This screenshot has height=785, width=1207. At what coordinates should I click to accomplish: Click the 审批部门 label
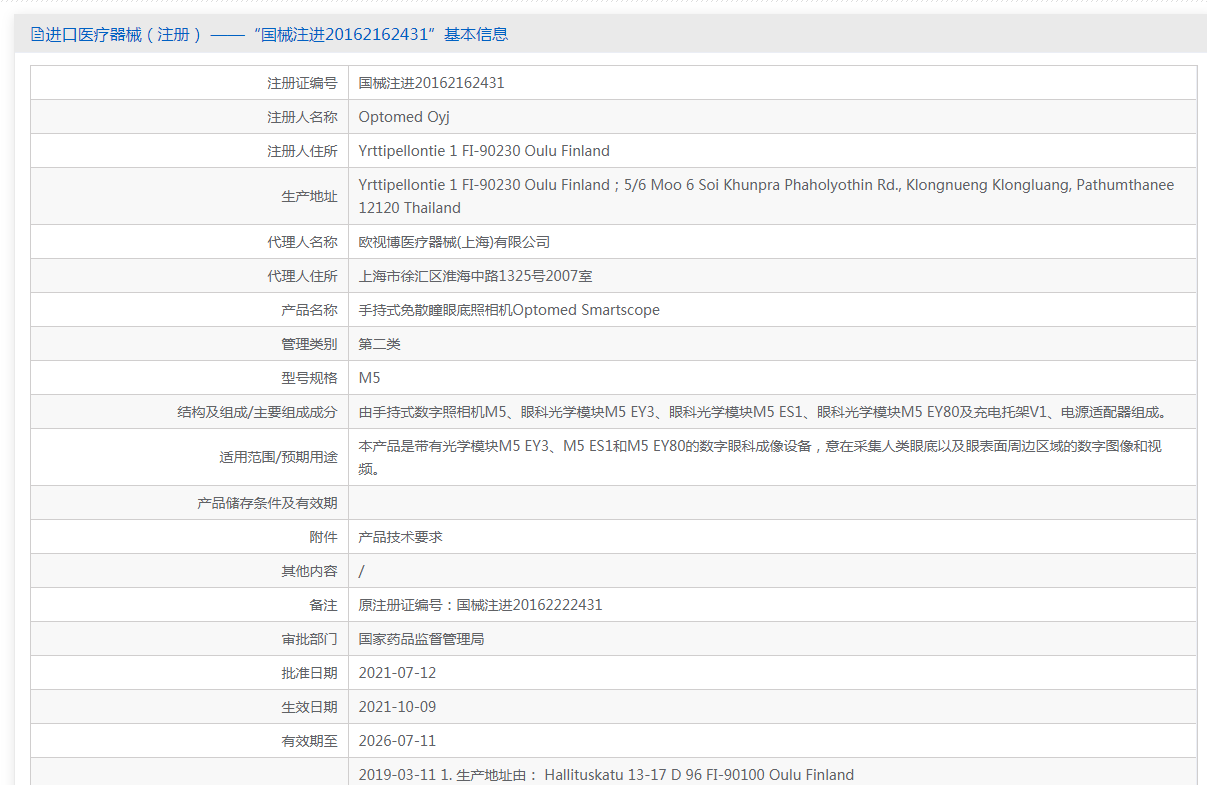(309, 639)
